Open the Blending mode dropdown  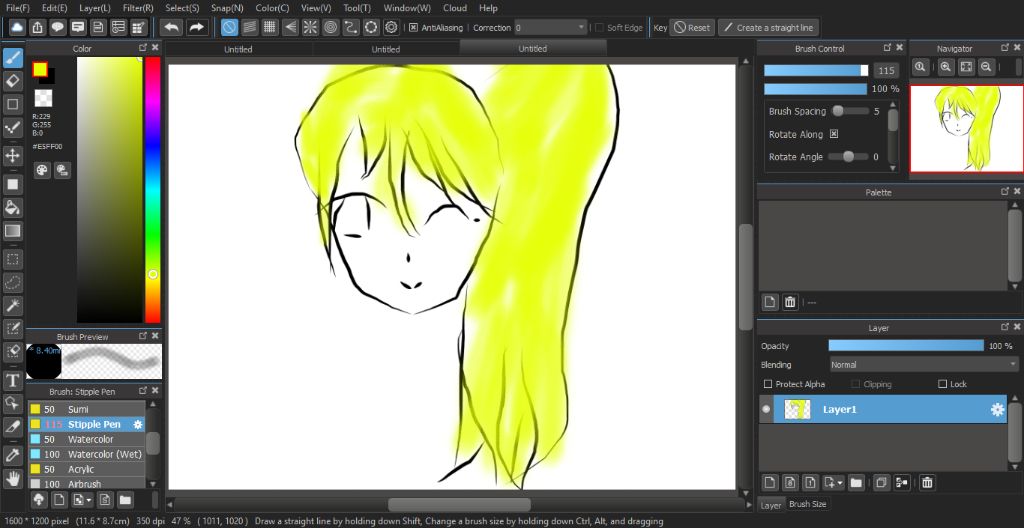click(923, 365)
